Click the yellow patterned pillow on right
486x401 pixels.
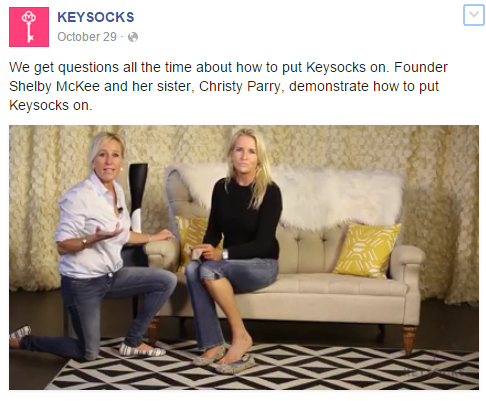coord(367,250)
